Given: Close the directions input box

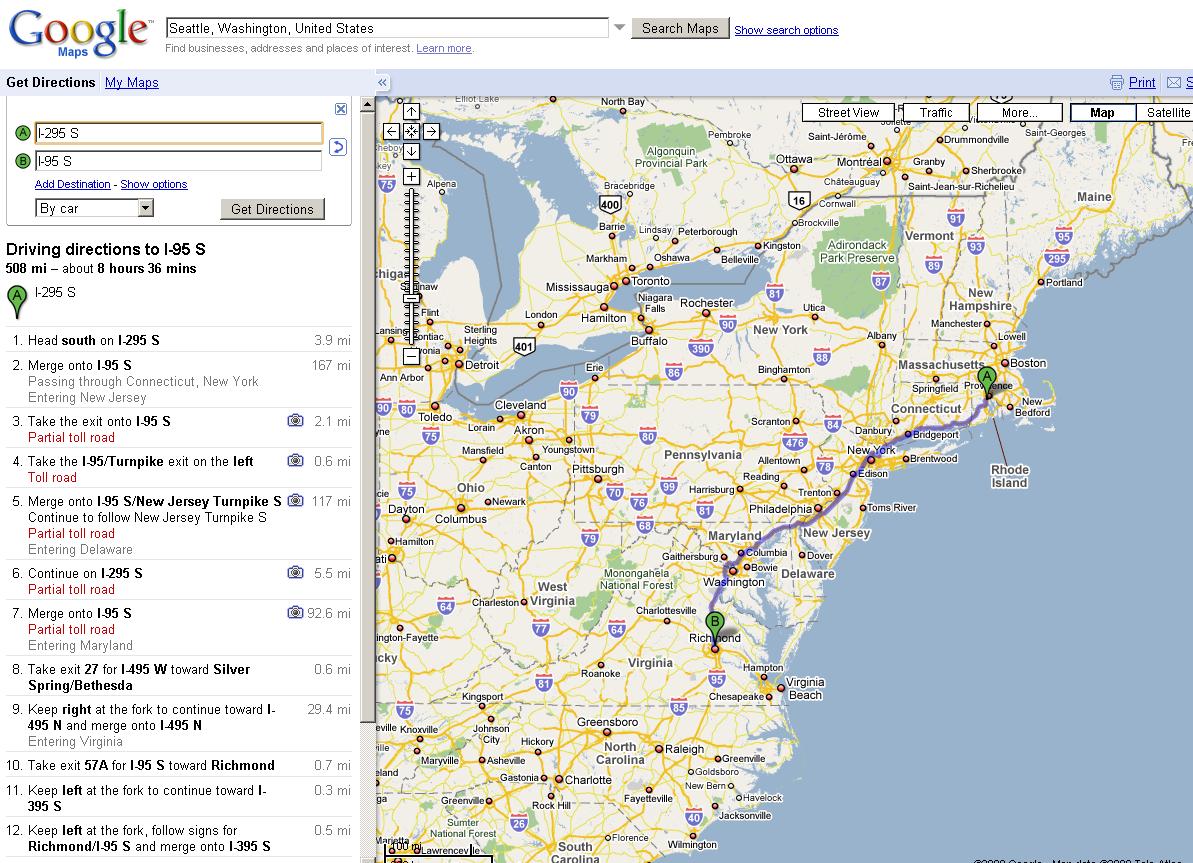Looking at the screenshot, I should click(x=341, y=109).
